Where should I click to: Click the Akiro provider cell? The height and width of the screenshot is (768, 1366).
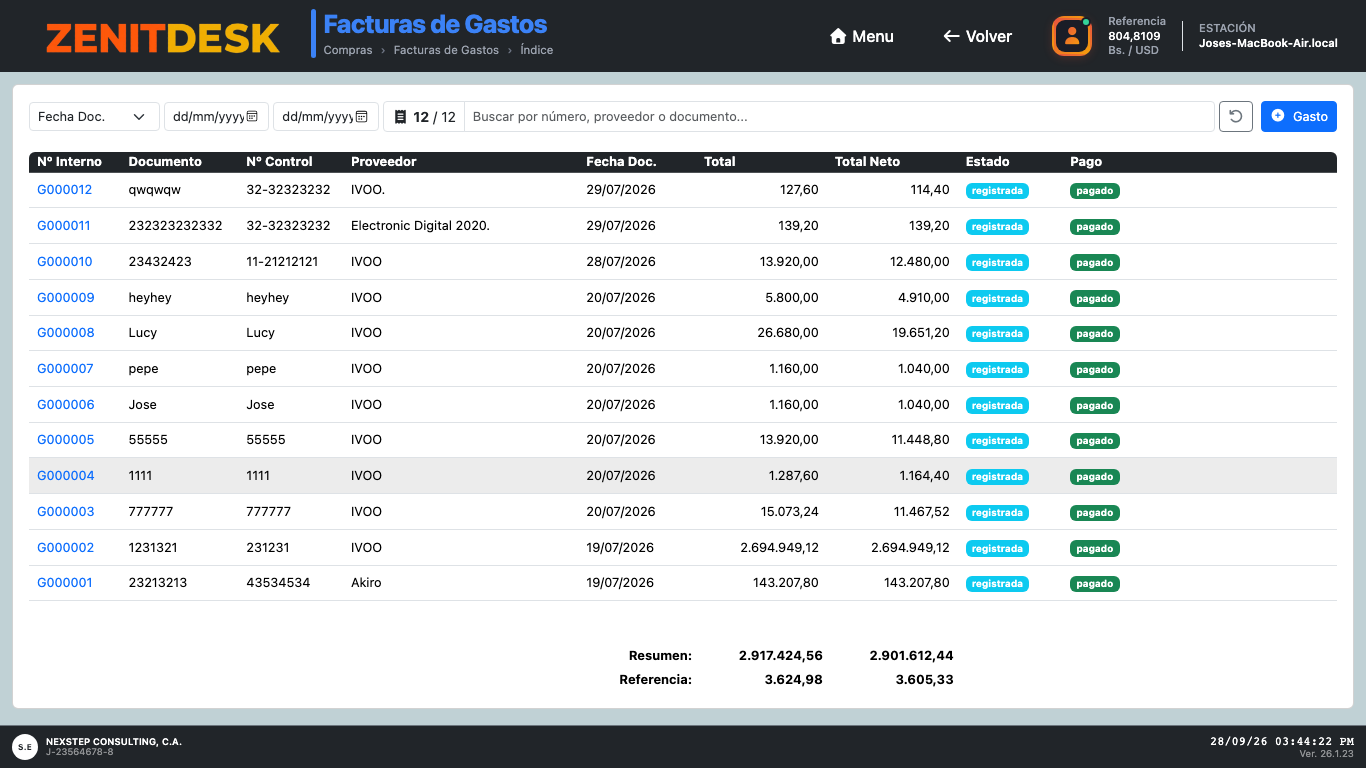pyautogui.click(x=366, y=583)
